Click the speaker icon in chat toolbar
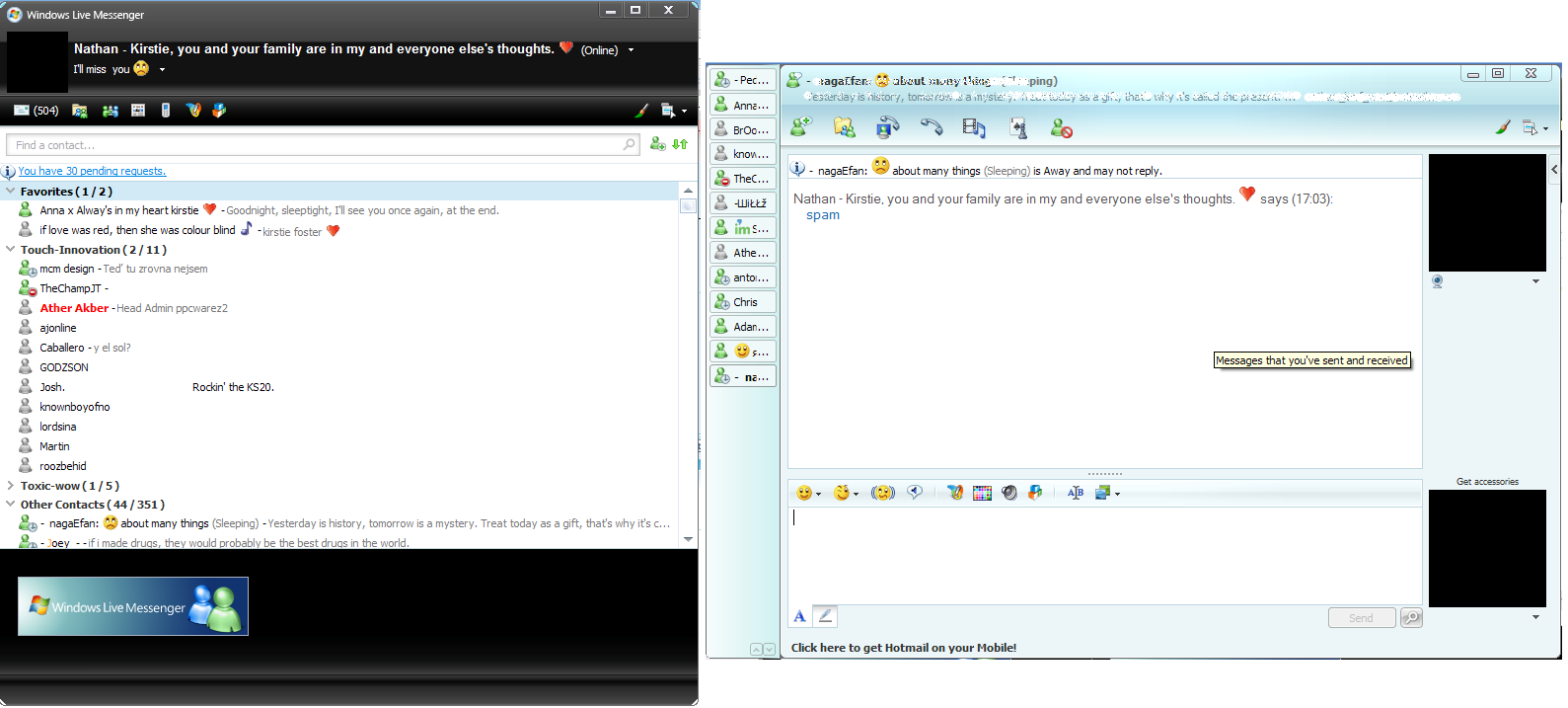The image size is (1568, 708). click(1008, 493)
